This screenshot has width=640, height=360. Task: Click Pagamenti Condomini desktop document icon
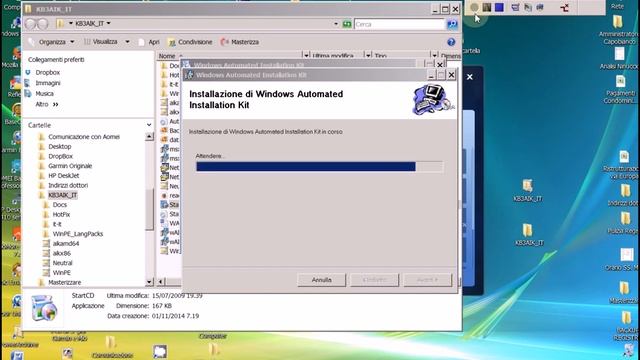coord(620,82)
